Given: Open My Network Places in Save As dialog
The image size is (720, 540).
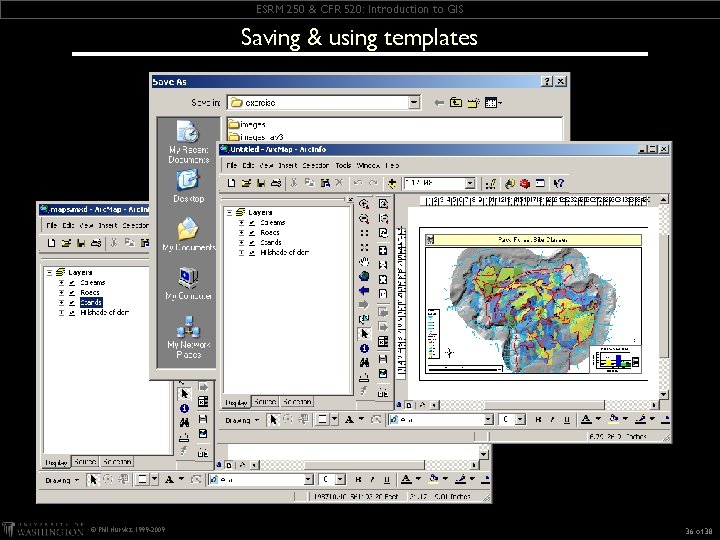Looking at the screenshot, I should tap(188, 337).
